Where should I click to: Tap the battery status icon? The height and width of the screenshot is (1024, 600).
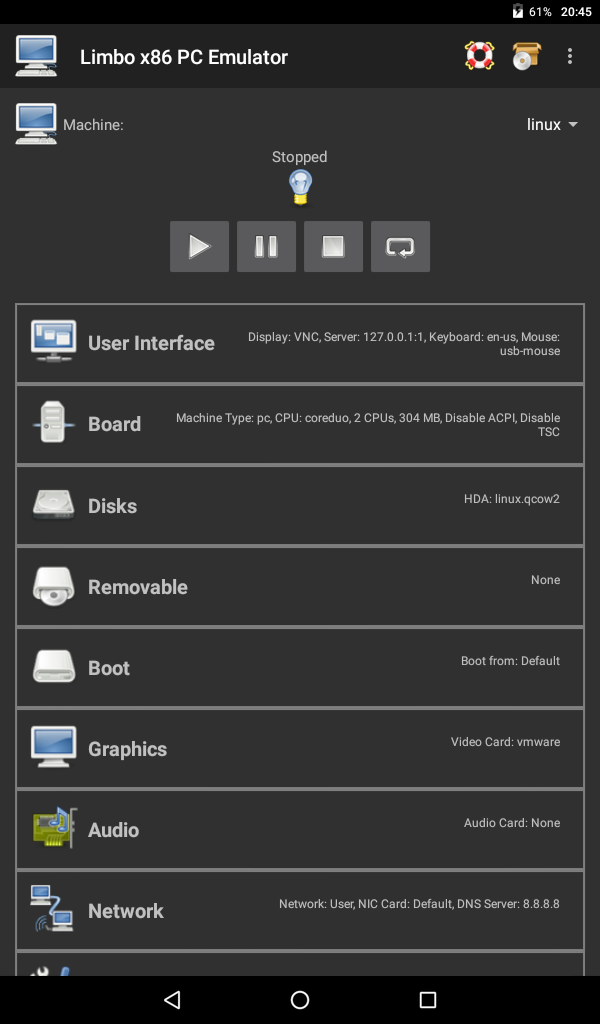[x=517, y=11]
